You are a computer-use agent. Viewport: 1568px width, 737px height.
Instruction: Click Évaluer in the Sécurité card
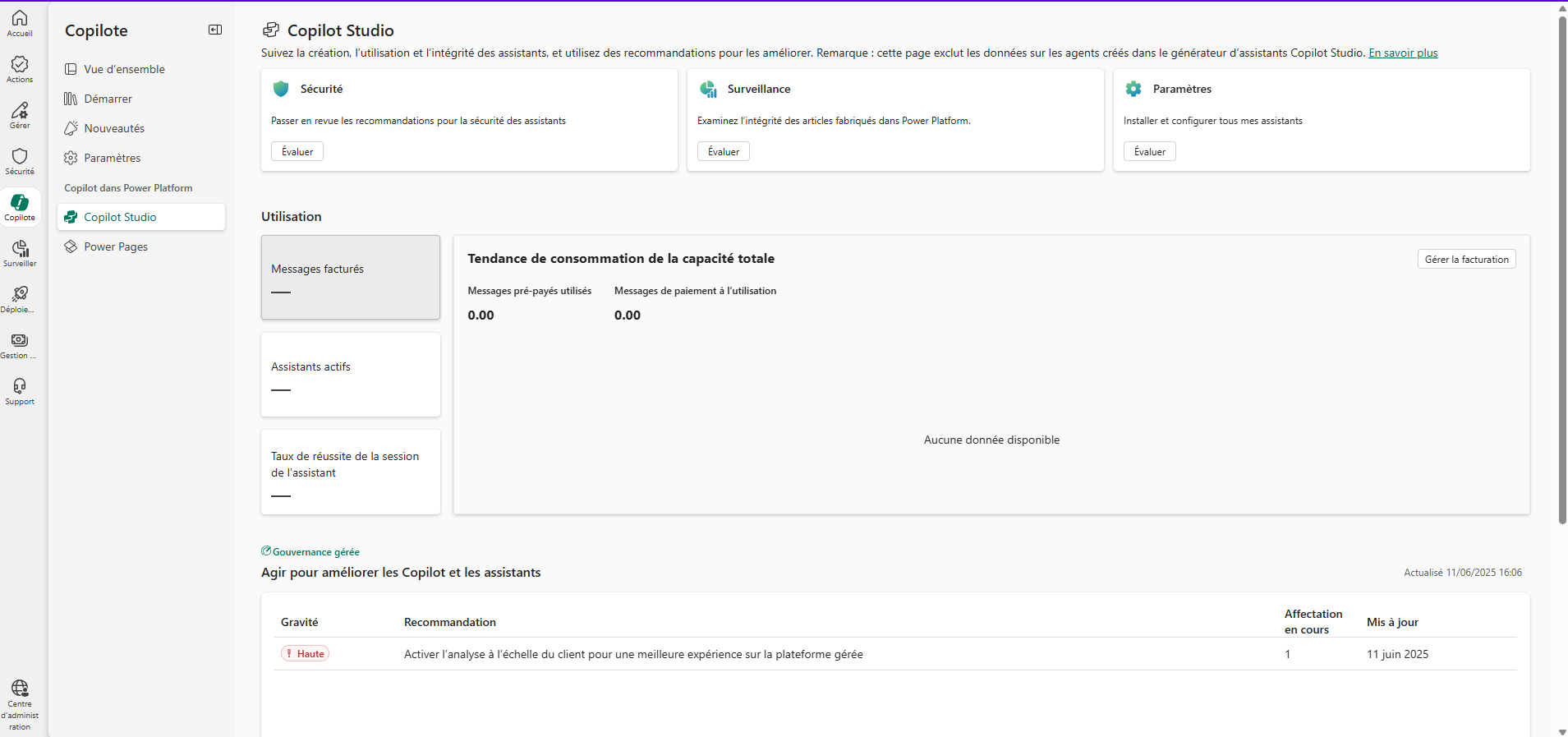[x=297, y=151]
